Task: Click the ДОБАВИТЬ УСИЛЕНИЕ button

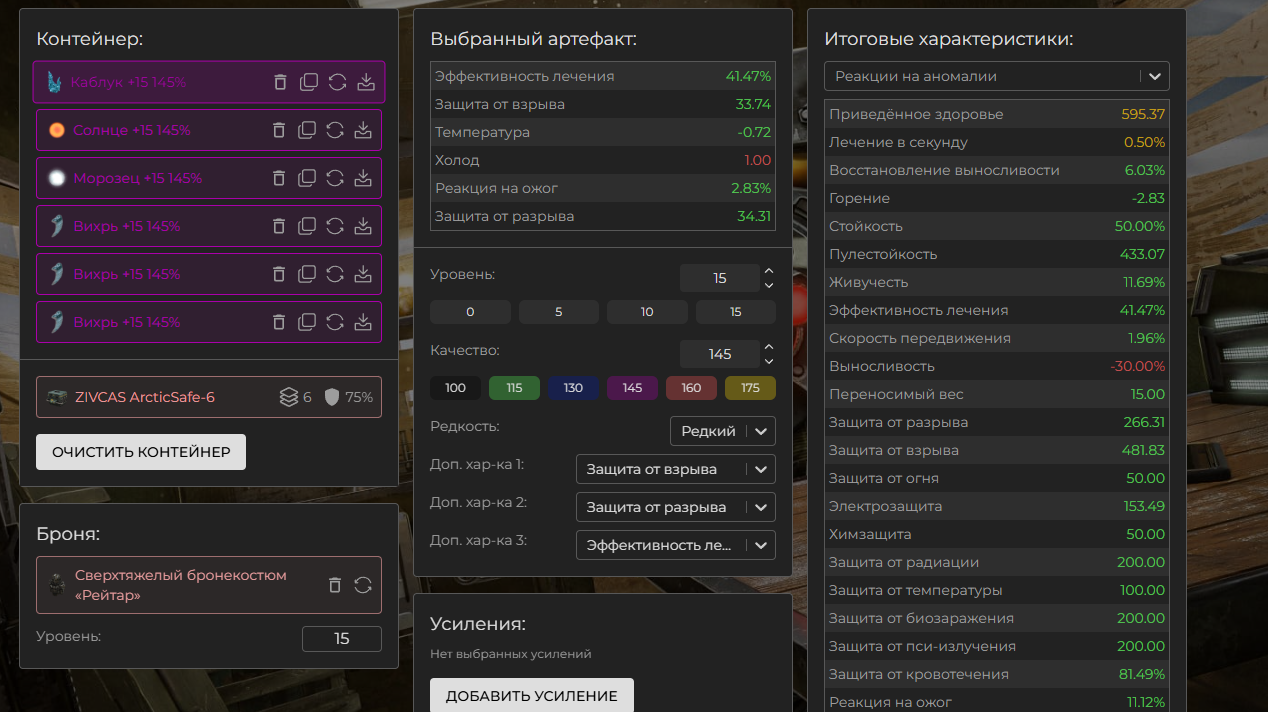Action: pos(531,696)
